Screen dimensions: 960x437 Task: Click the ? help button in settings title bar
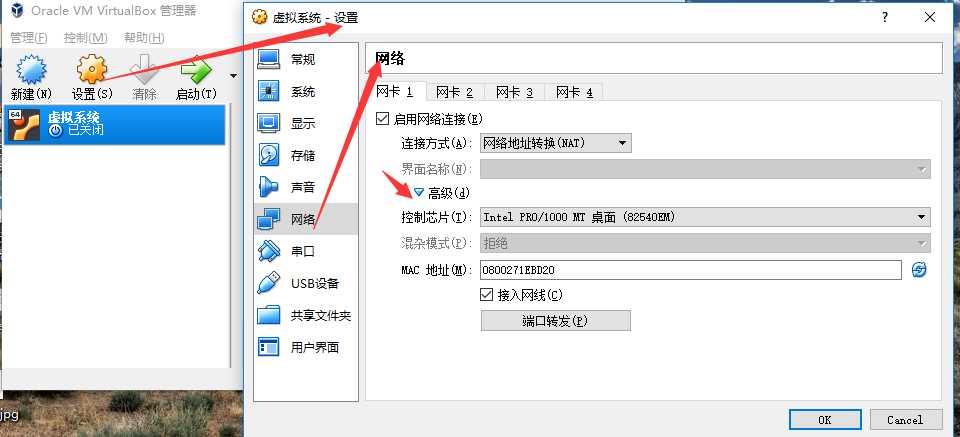[885, 18]
